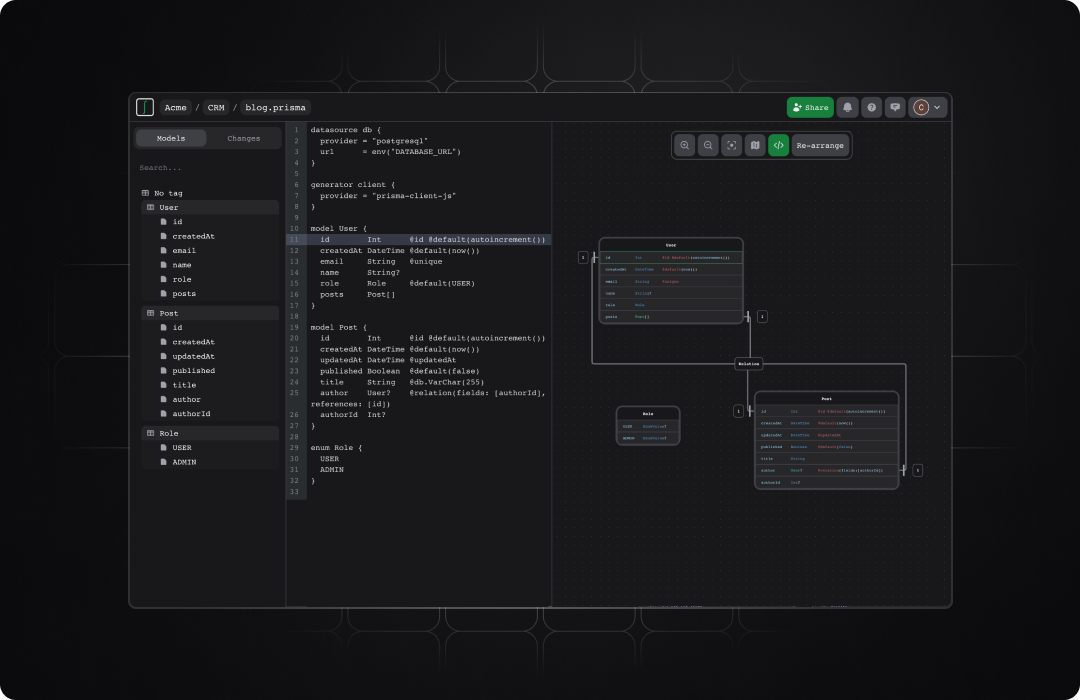This screenshot has width=1080, height=700.
Task: Switch to the Changes tab
Action: pos(244,138)
